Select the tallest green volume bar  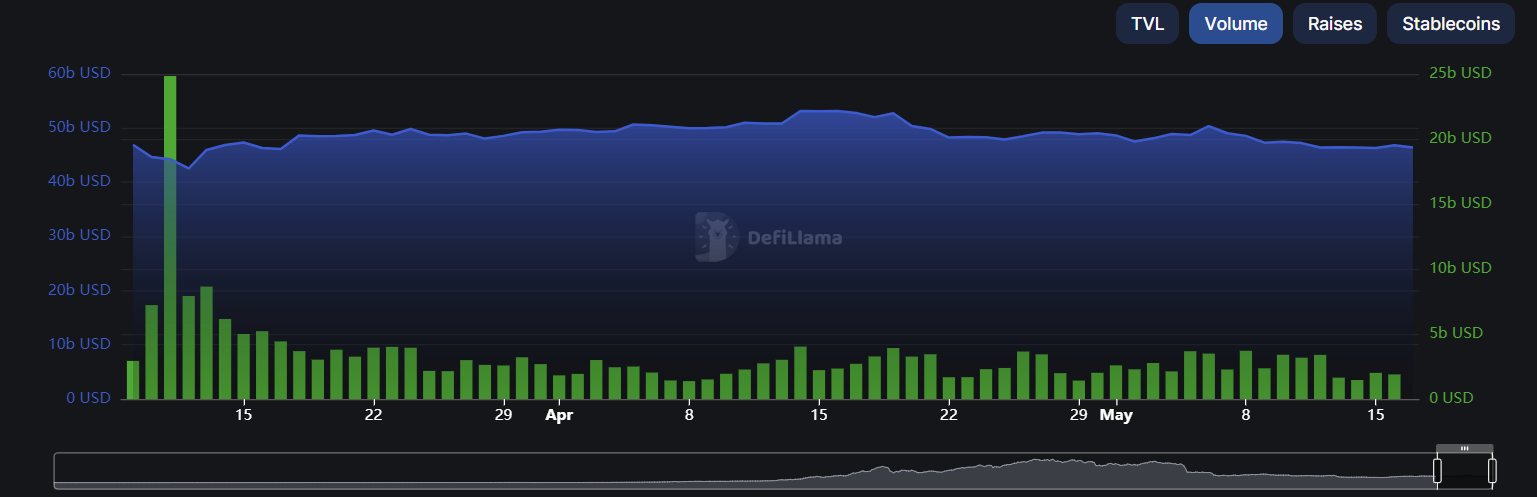(170, 236)
